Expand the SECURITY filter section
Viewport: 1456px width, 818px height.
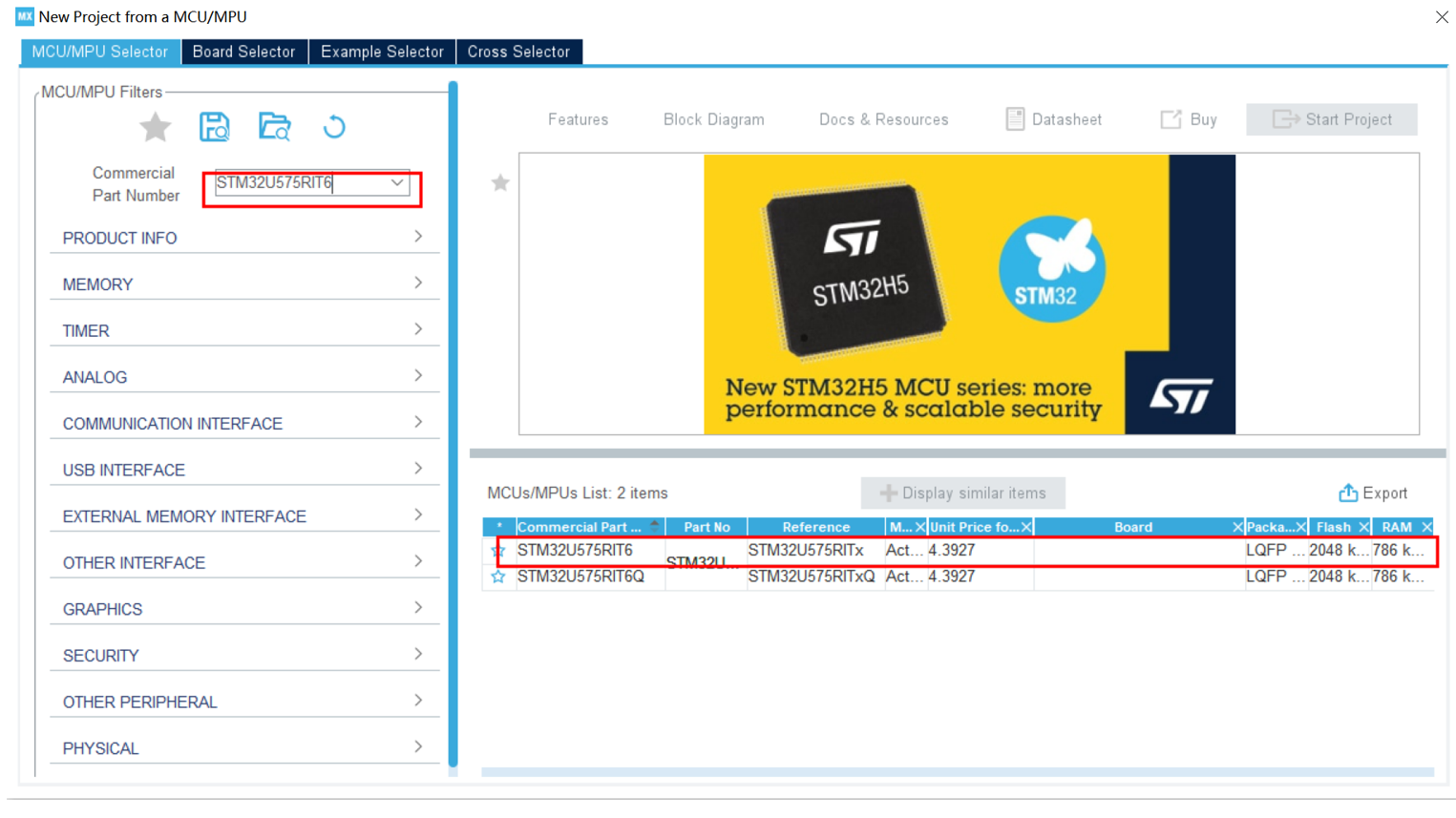(x=244, y=656)
